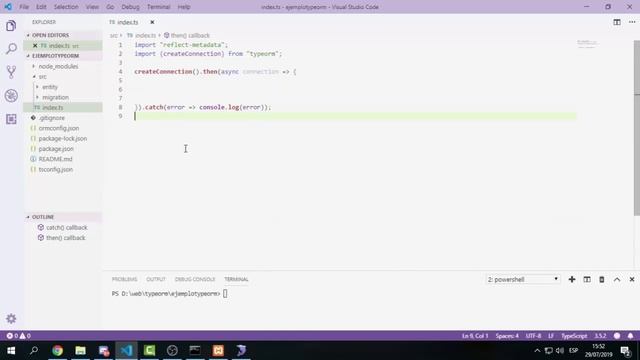Viewport: 640px width, 360px height.
Task: Select the Terminal panel tab
Action: pyautogui.click(x=236, y=280)
